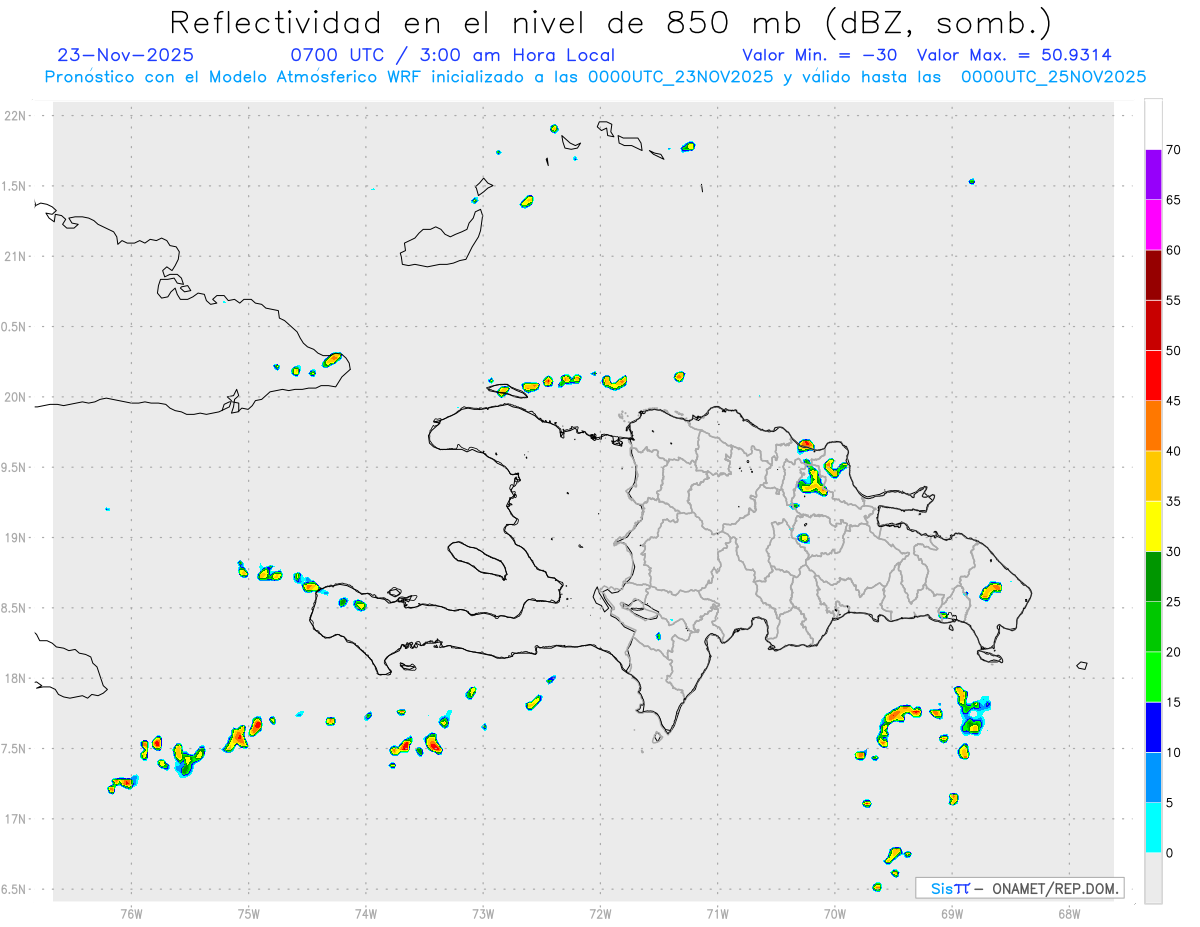Click the "40" colorbar label
Viewport: 1200px width, 927px height.
point(1173,451)
